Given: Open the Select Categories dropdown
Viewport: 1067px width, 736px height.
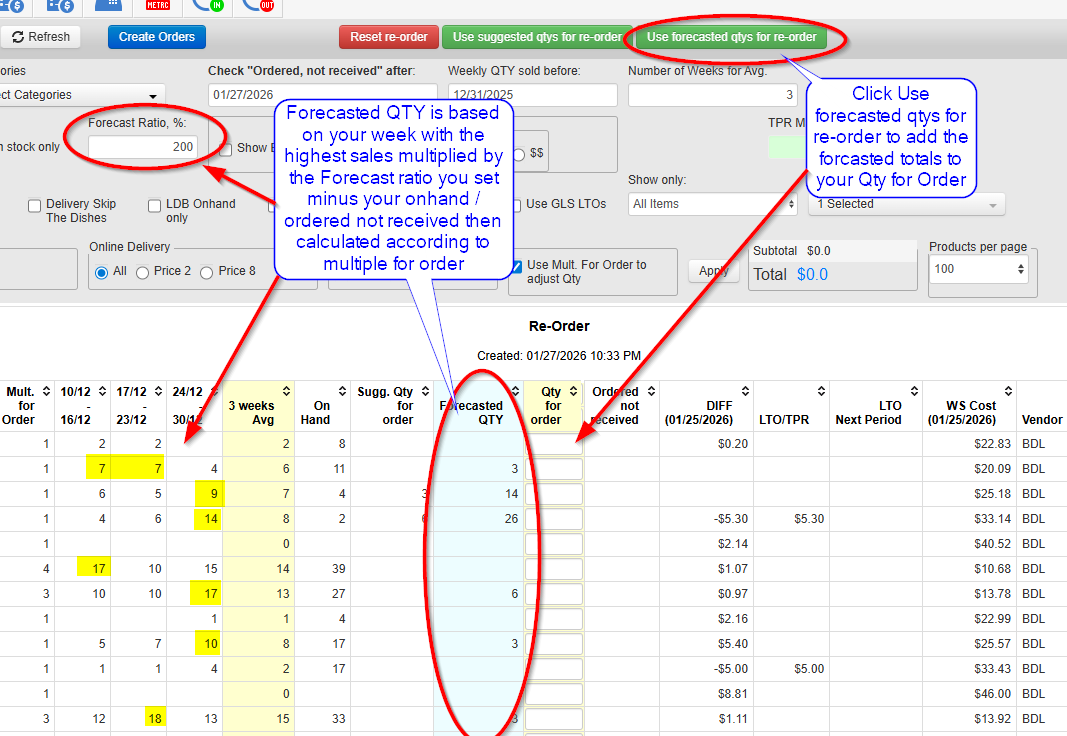Looking at the screenshot, I should point(80,95).
